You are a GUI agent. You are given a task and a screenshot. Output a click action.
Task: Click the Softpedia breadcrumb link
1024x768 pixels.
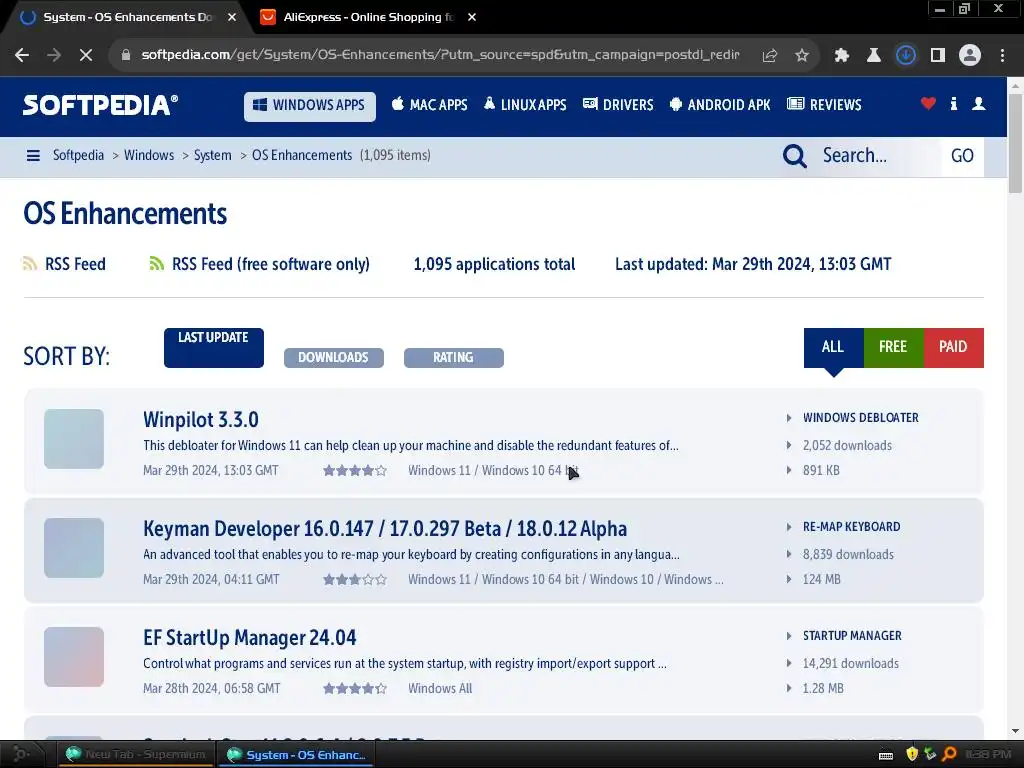(78, 155)
